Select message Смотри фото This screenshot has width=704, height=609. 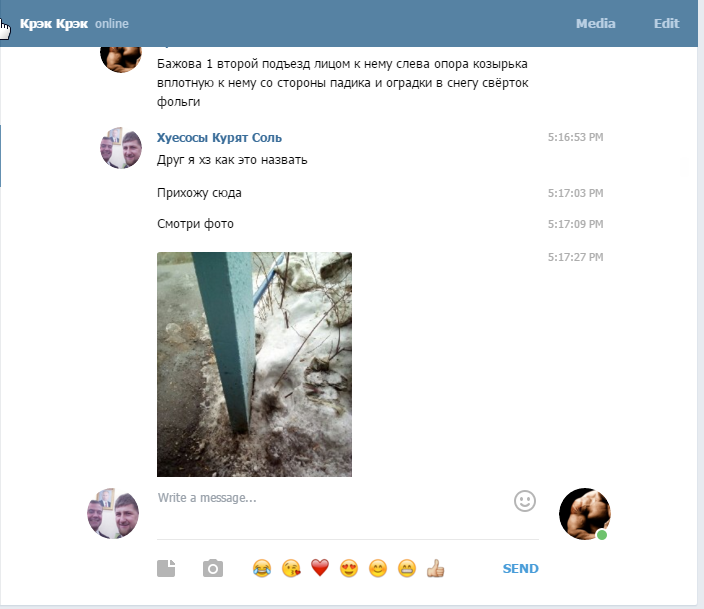pyautogui.click(x=195, y=224)
